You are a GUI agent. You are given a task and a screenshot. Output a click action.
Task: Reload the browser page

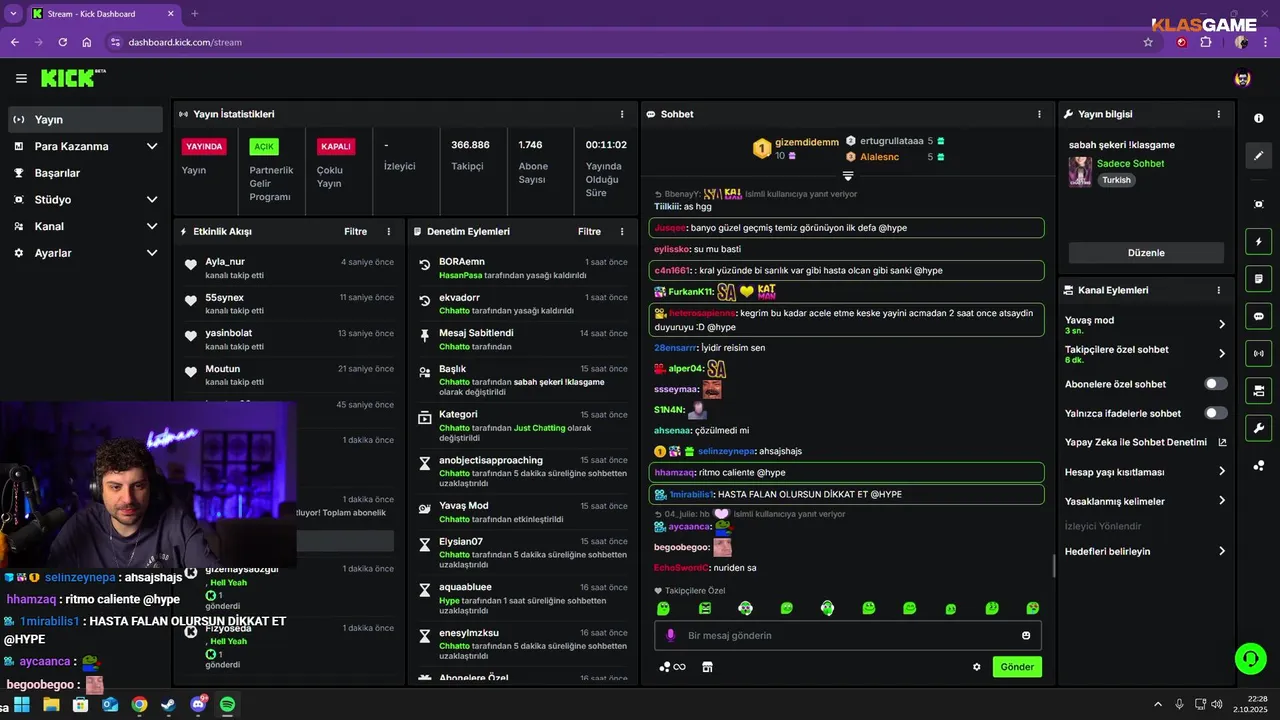[63, 42]
